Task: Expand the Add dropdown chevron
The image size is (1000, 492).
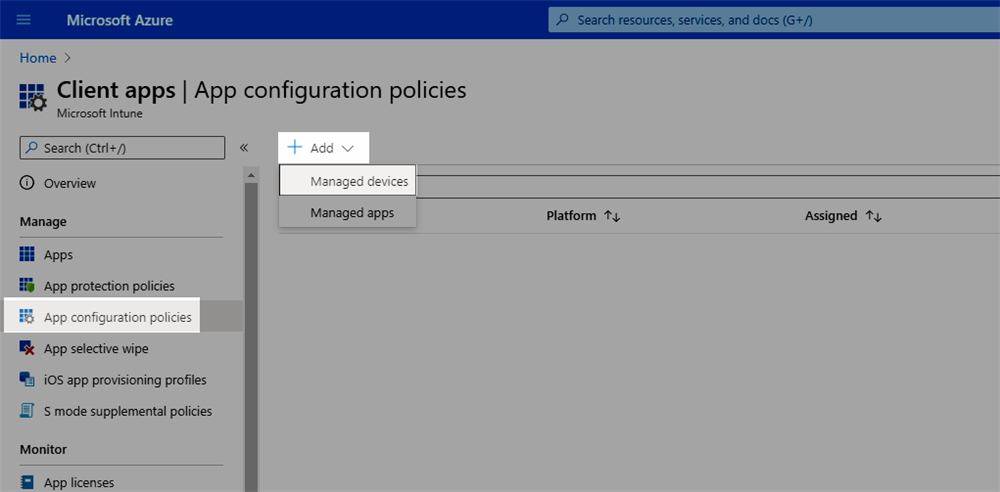Action: click(x=348, y=148)
